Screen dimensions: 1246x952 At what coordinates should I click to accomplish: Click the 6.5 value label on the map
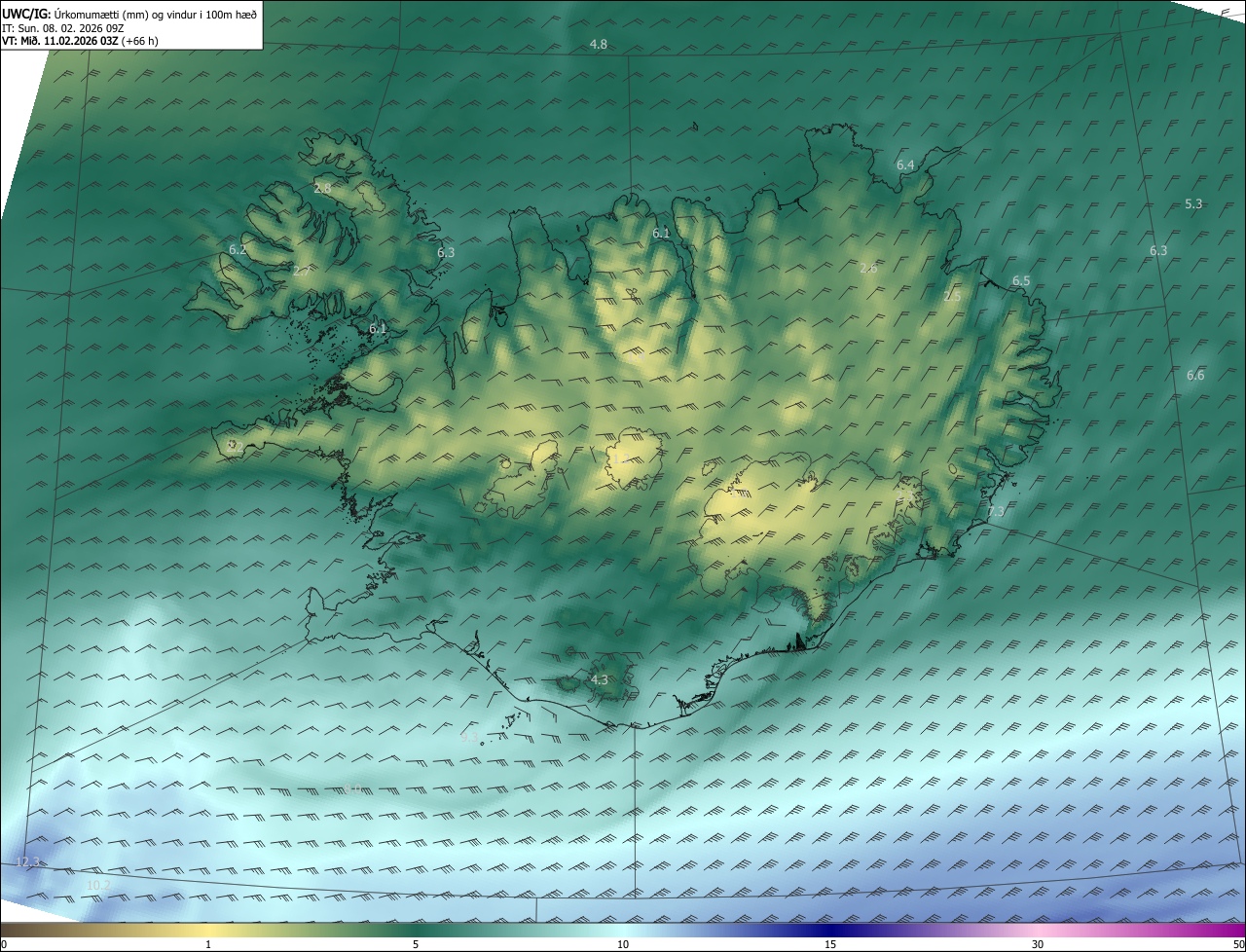[1020, 280]
